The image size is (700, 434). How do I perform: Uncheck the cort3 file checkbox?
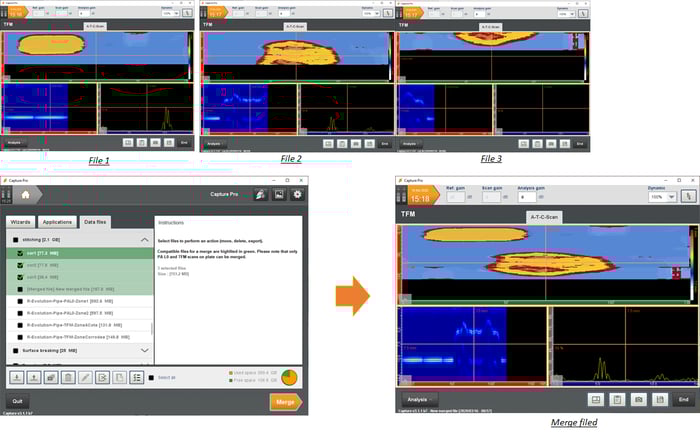pos(20,277)
